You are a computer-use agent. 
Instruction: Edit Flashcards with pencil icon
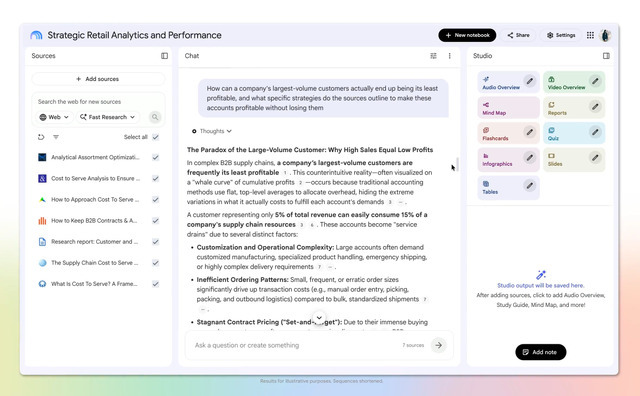[x=529, y=132]
